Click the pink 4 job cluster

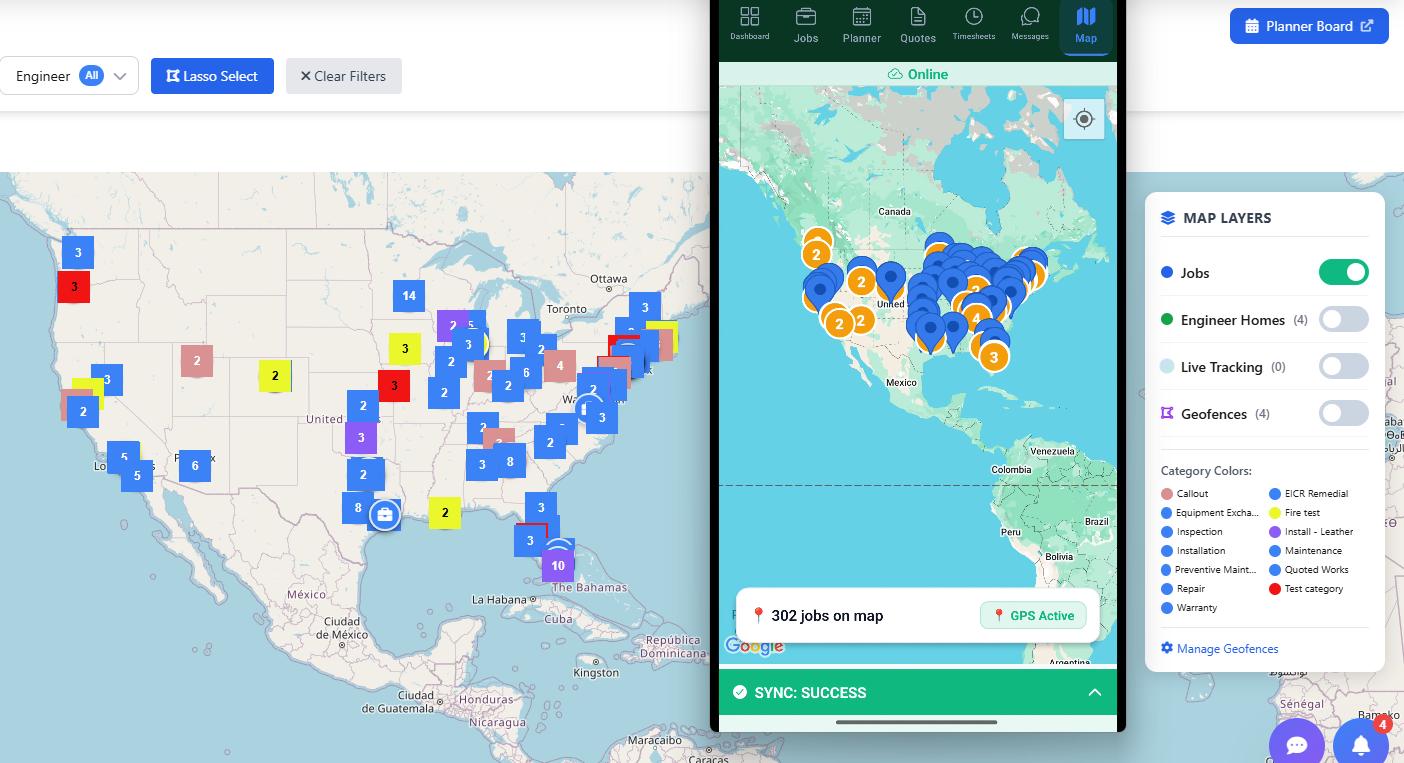(560, 366)
